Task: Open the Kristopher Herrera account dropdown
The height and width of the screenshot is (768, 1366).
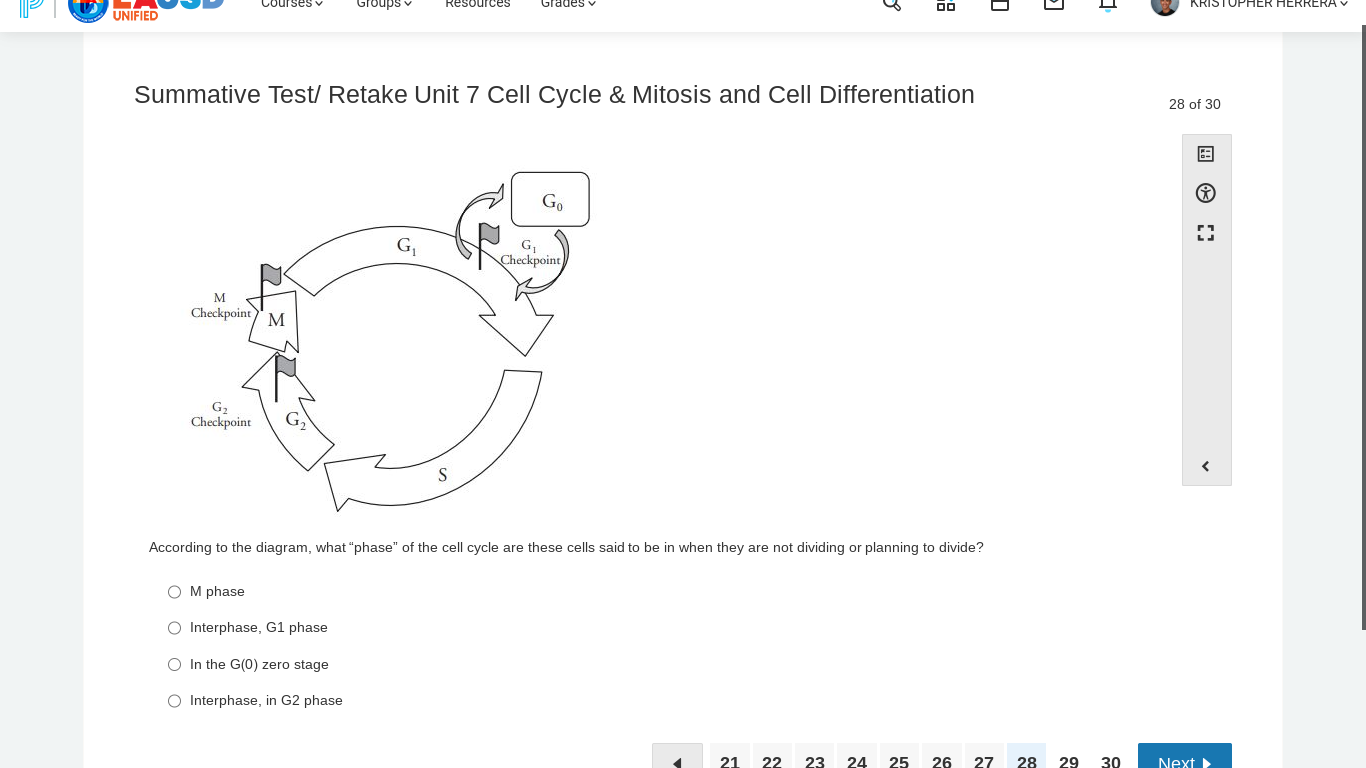Action: click(1269, 4)
